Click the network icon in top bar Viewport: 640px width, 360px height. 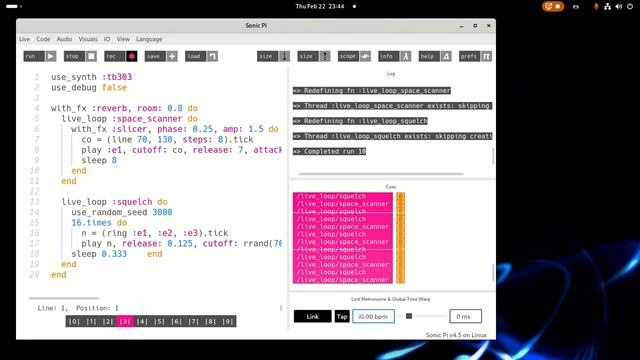(607, 7)
